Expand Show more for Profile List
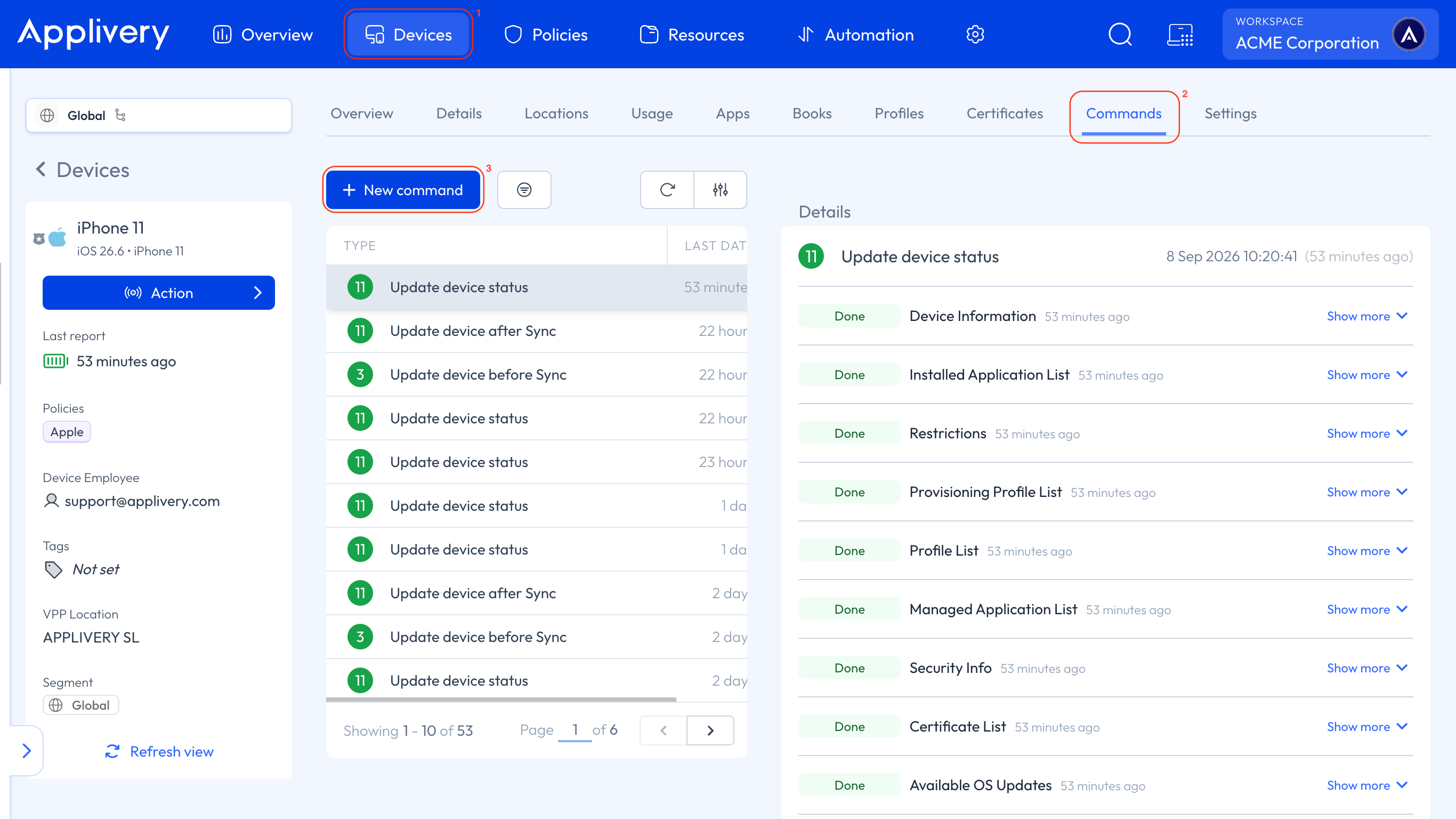Image resolution: width=1456 pixels, height=819 pixels. tap(1366, 551)
